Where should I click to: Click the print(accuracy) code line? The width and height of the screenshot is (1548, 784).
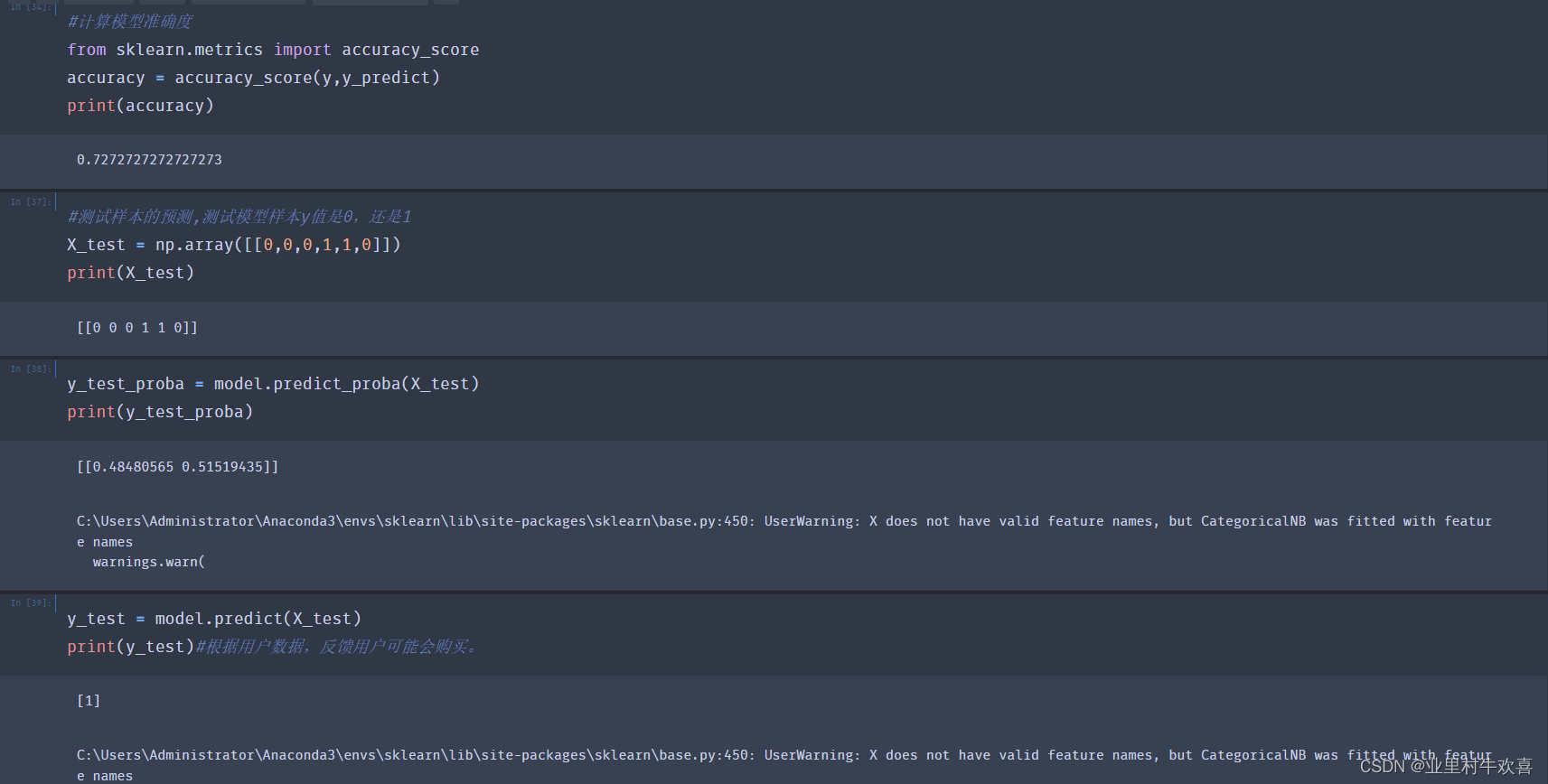tap(140, 106)
